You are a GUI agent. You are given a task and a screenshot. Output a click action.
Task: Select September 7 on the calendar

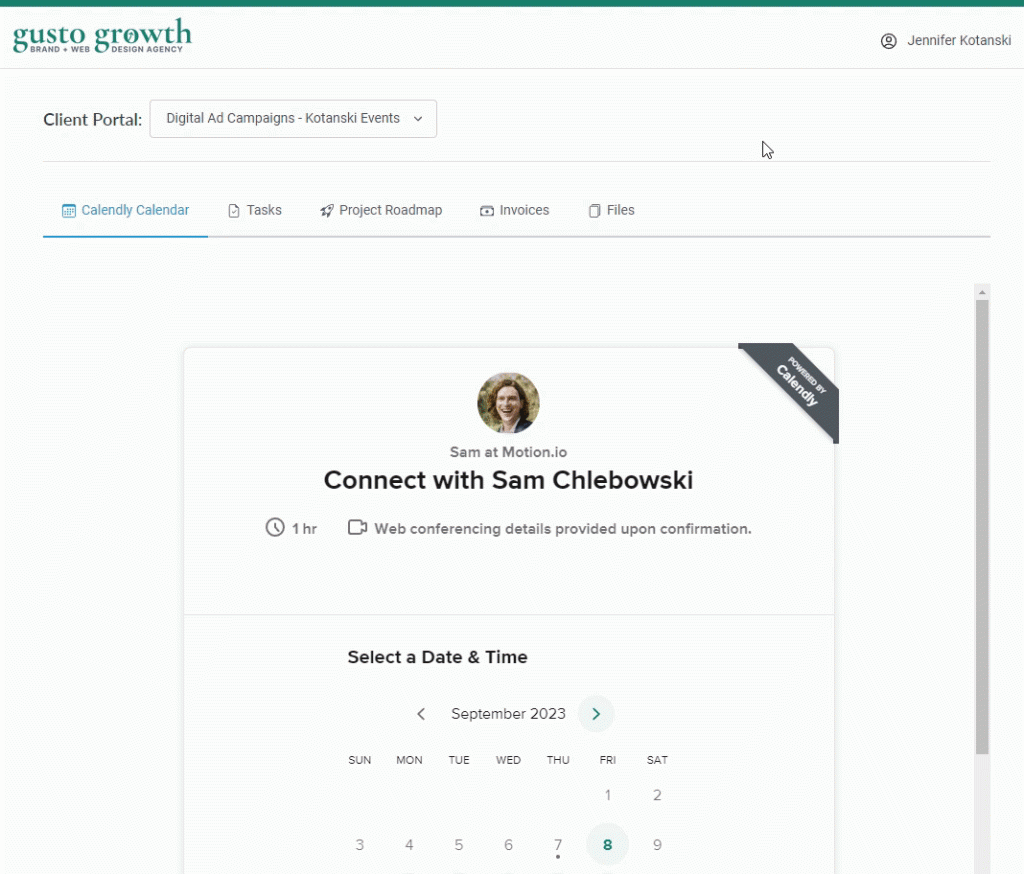point(558,845)
